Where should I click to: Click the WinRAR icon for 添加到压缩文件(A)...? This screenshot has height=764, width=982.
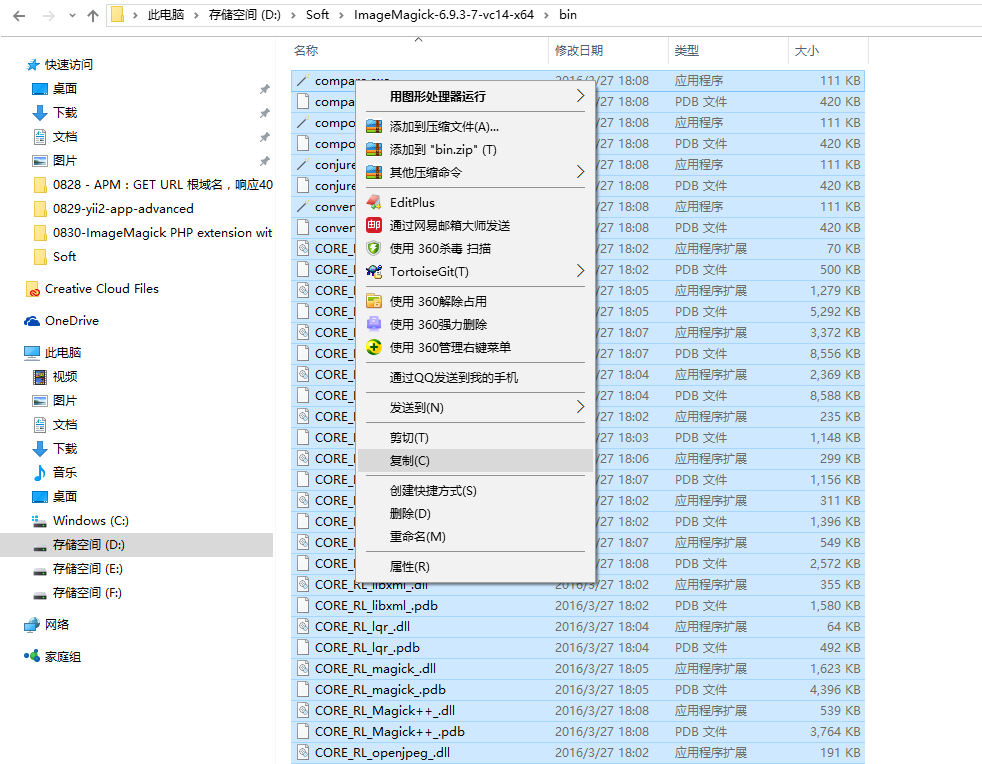point(374,126)
